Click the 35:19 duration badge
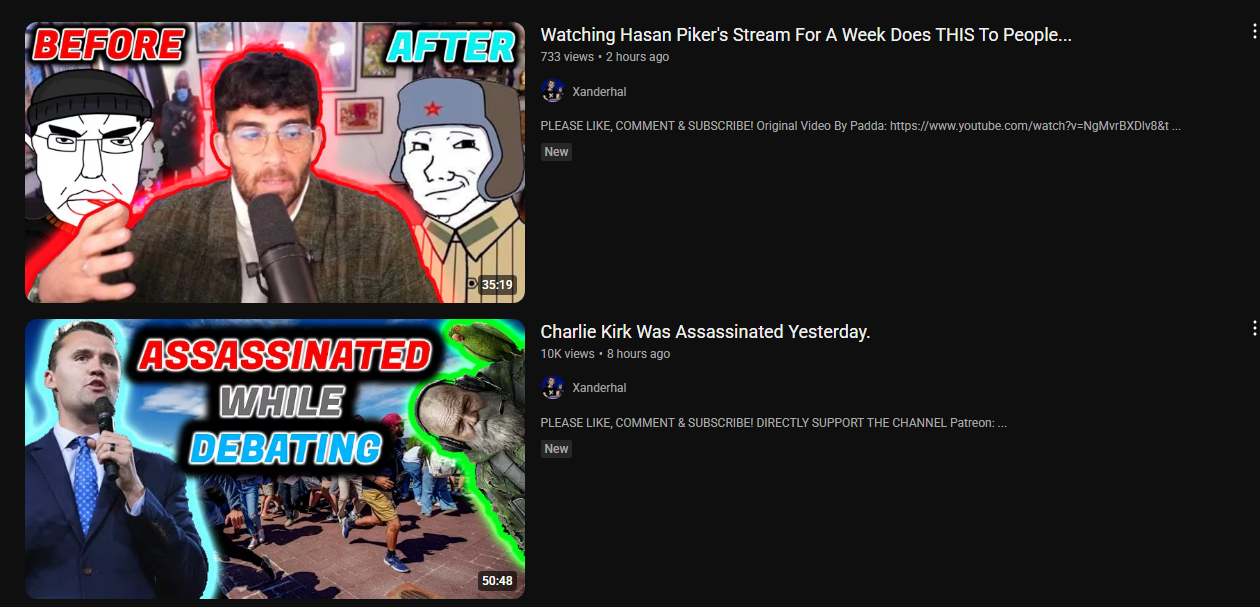Image resolution: width=1260 pixels, height=607 pixels. (497, 285)
